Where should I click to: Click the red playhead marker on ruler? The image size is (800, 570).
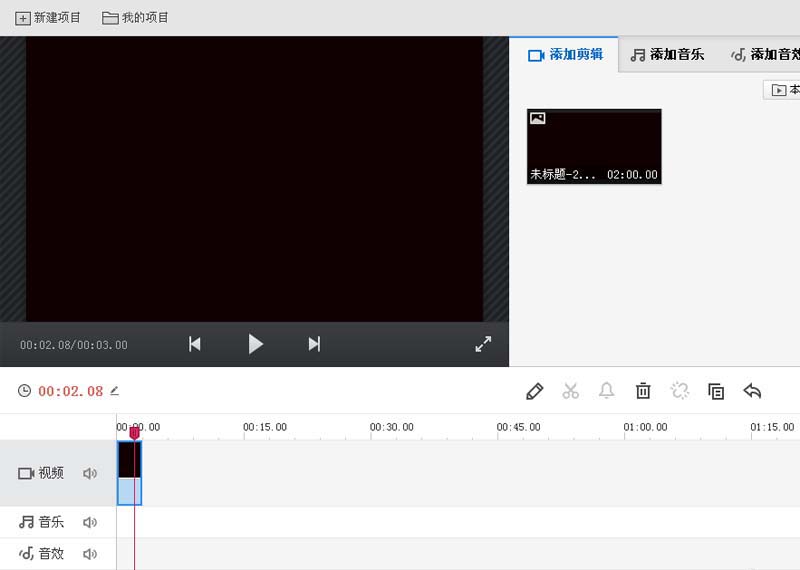pos(134,433)
